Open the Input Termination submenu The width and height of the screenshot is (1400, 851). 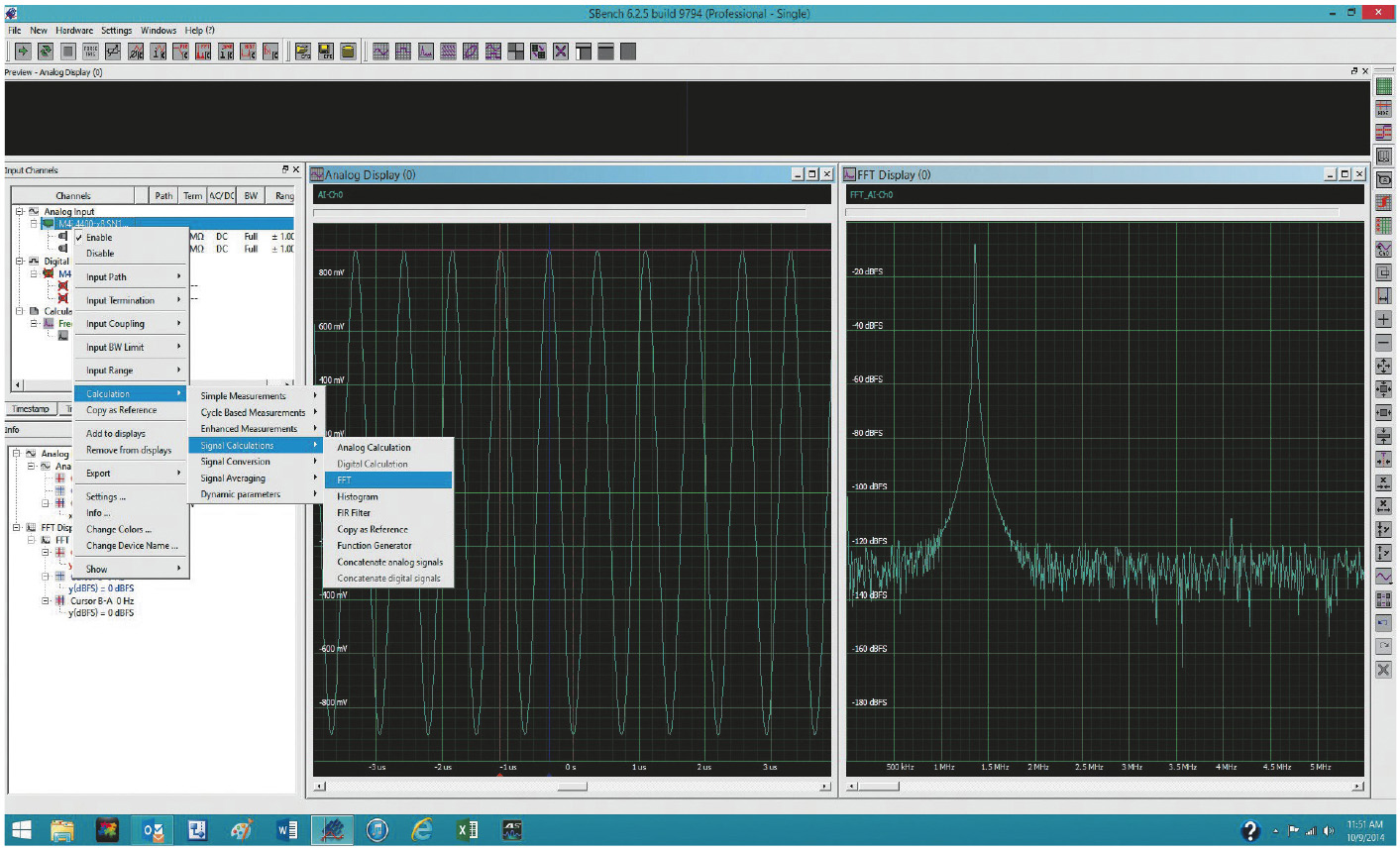pyautogui.click(x=132, y=300)
